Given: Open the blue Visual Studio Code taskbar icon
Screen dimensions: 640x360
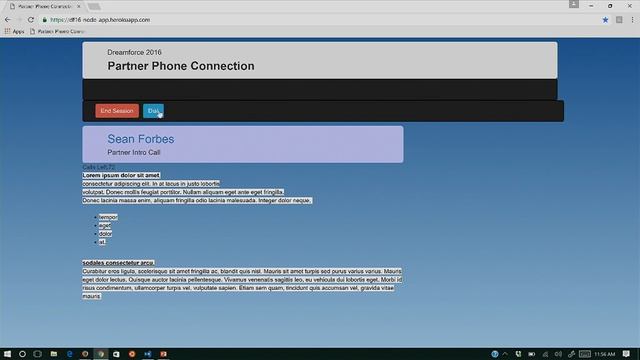Looking at the screenshot, I should (148, 354).
